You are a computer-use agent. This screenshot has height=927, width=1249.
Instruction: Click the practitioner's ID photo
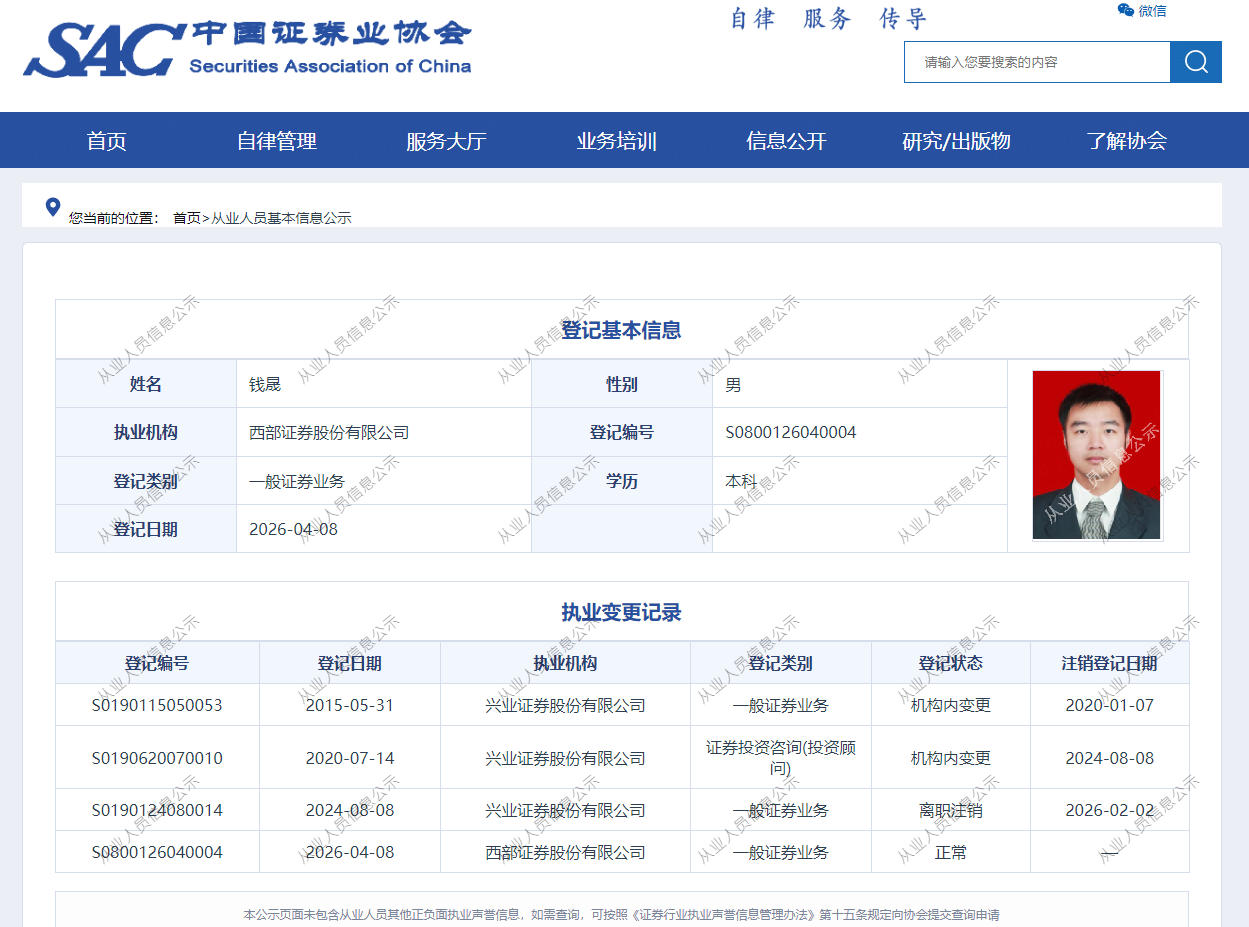(x=1096, y=455)
